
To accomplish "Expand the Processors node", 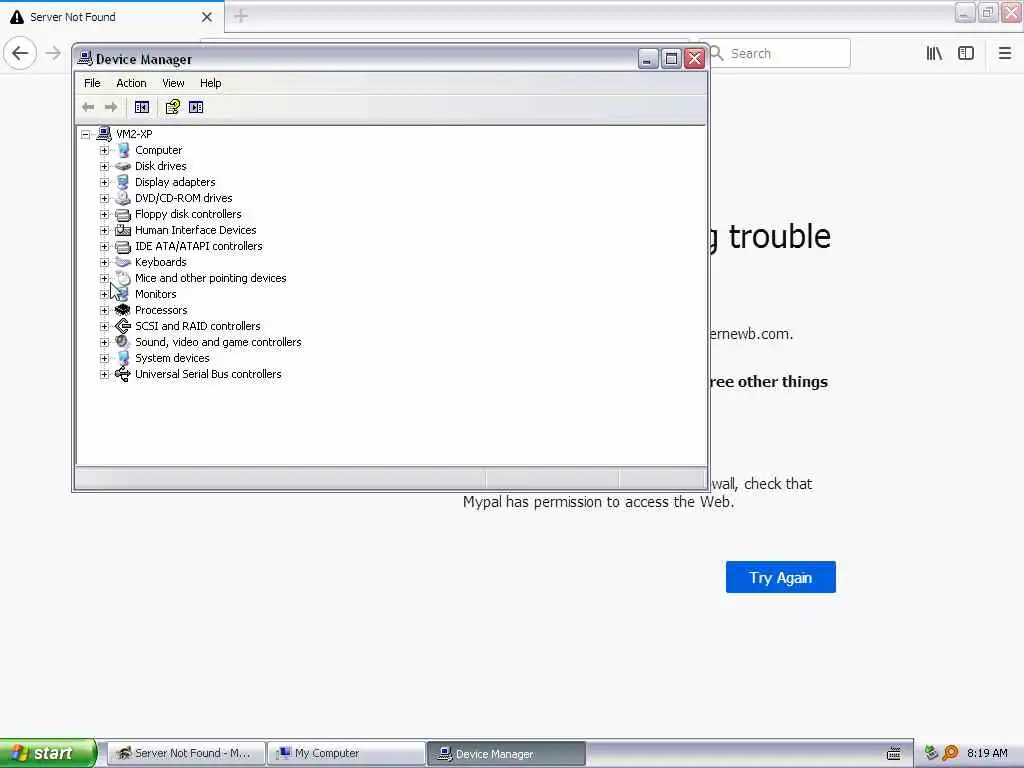I will [104, 310].
